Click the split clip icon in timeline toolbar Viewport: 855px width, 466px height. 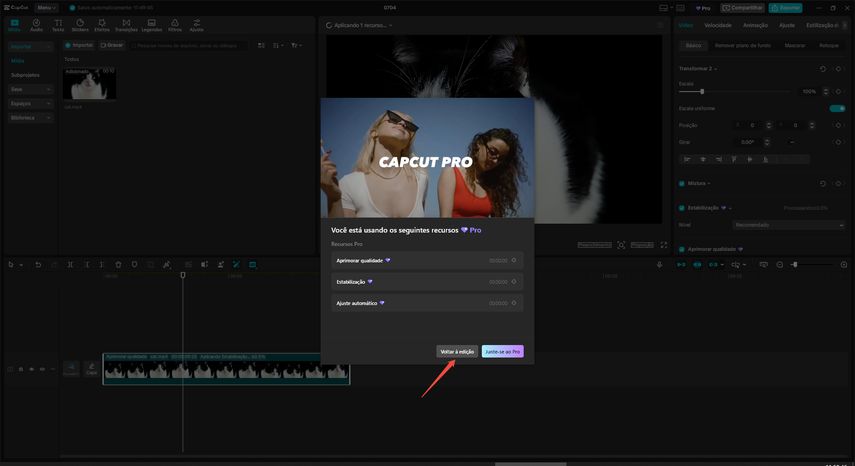70,265
